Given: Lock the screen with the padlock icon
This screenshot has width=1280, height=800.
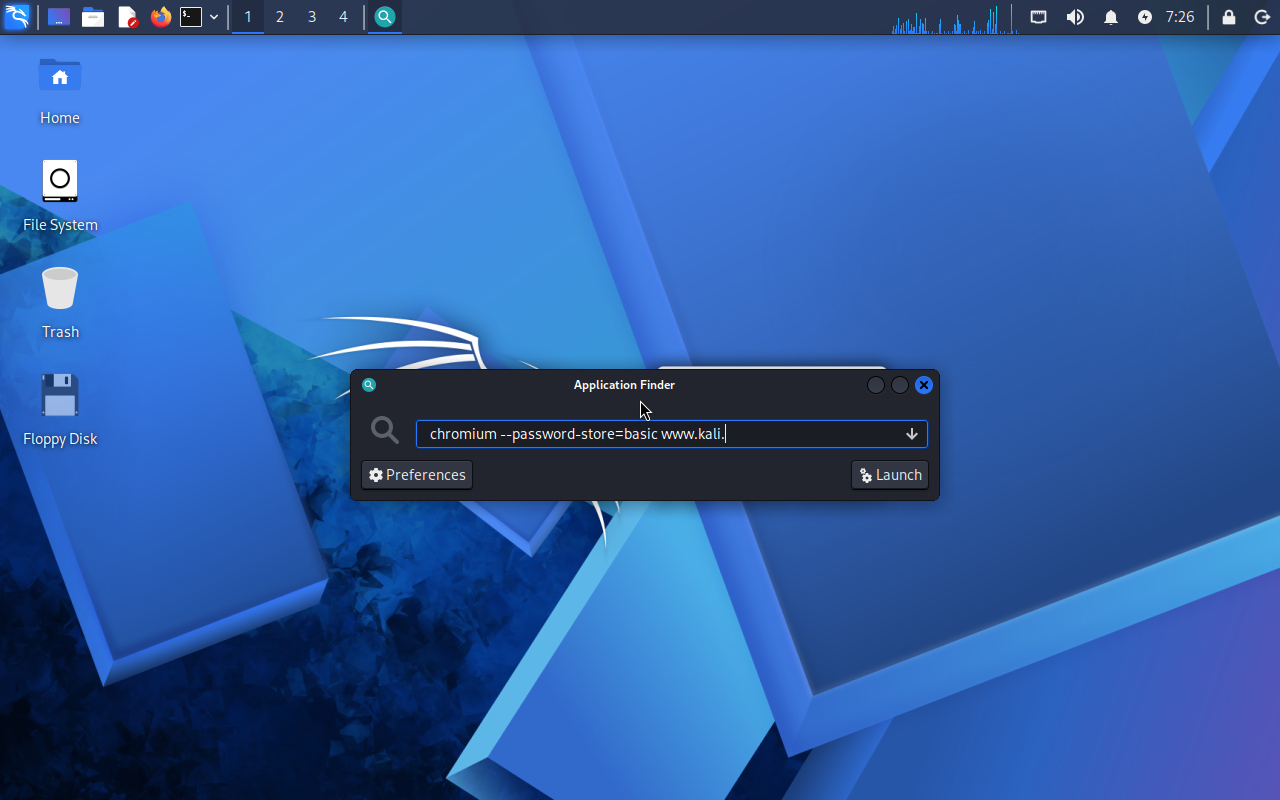Looking at the screenshot, I should 1229,17.
